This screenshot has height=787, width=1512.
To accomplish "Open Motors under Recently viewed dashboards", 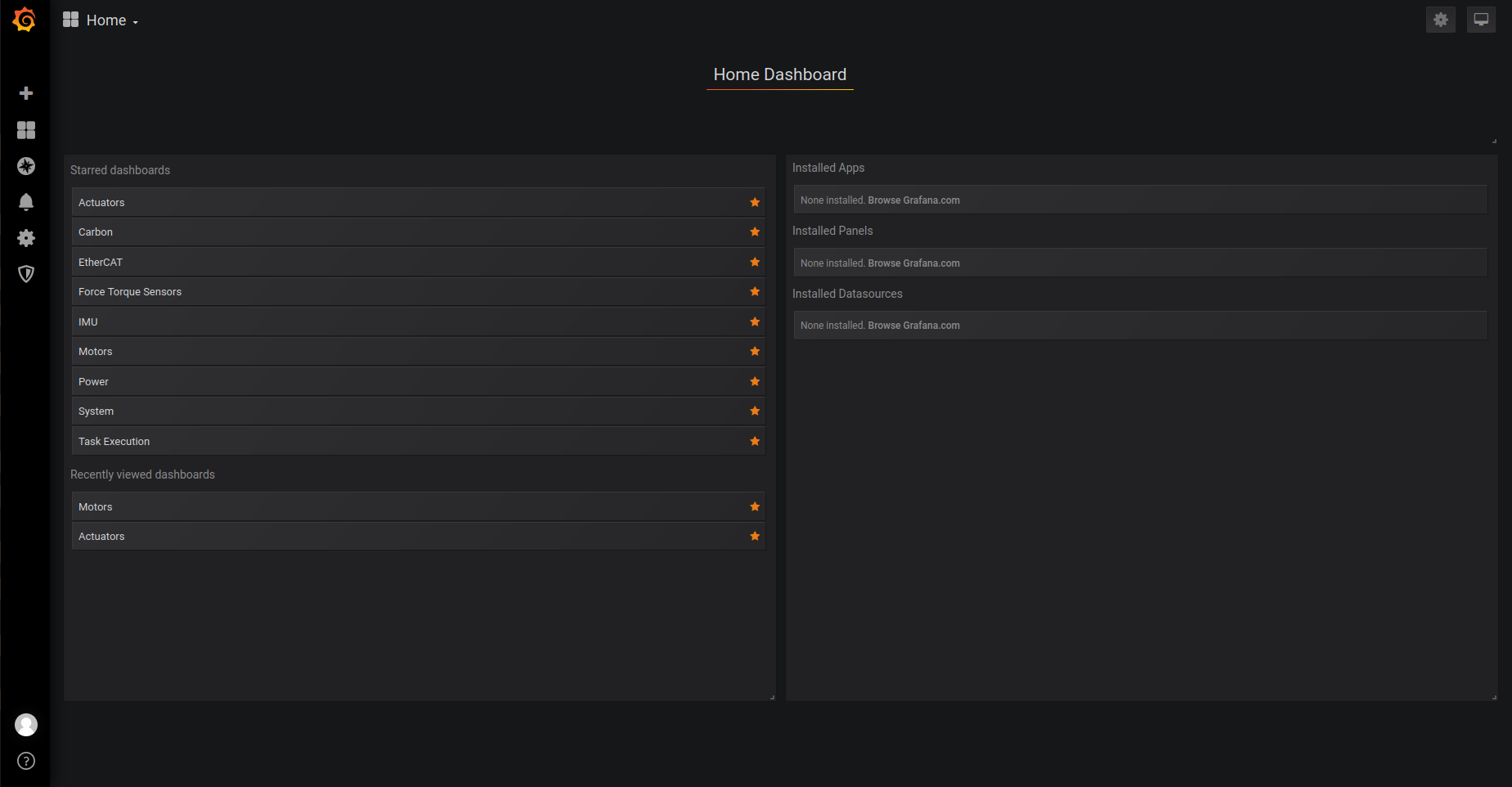I will (x=96, y=507).
